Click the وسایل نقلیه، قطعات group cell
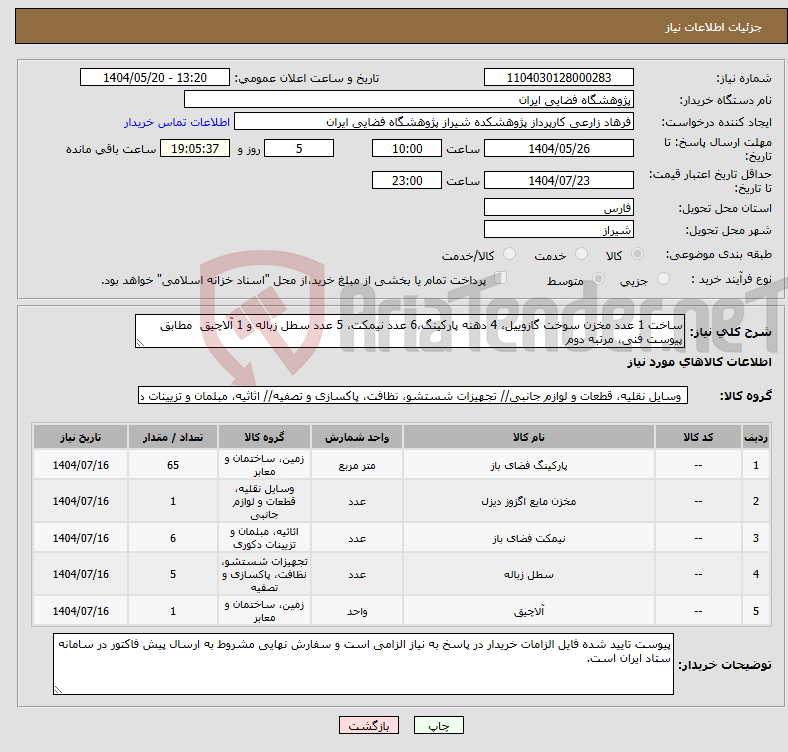 pos(264,501)
